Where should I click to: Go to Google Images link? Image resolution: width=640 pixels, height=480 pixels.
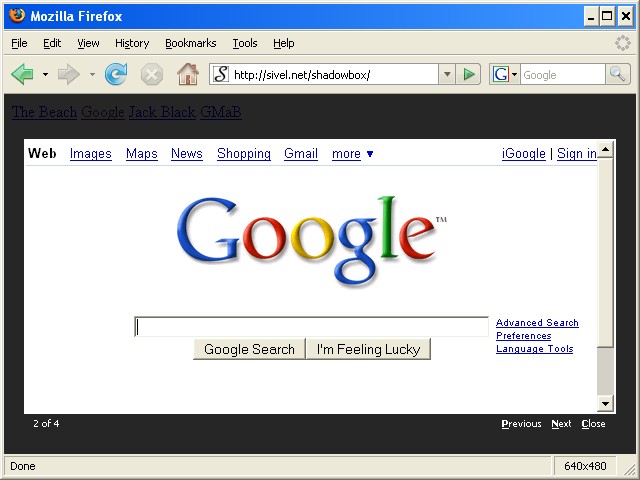click(91, 154)
